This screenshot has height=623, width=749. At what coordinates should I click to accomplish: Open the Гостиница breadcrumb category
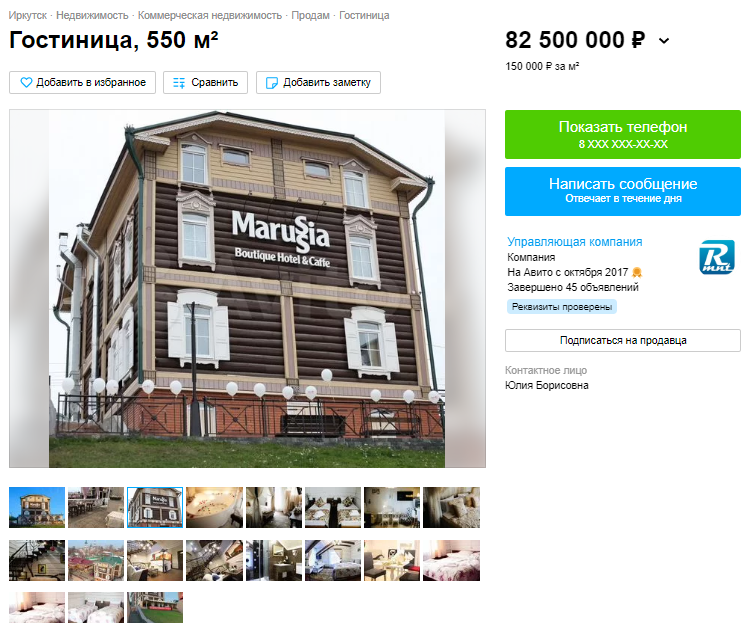pos(364,15)
